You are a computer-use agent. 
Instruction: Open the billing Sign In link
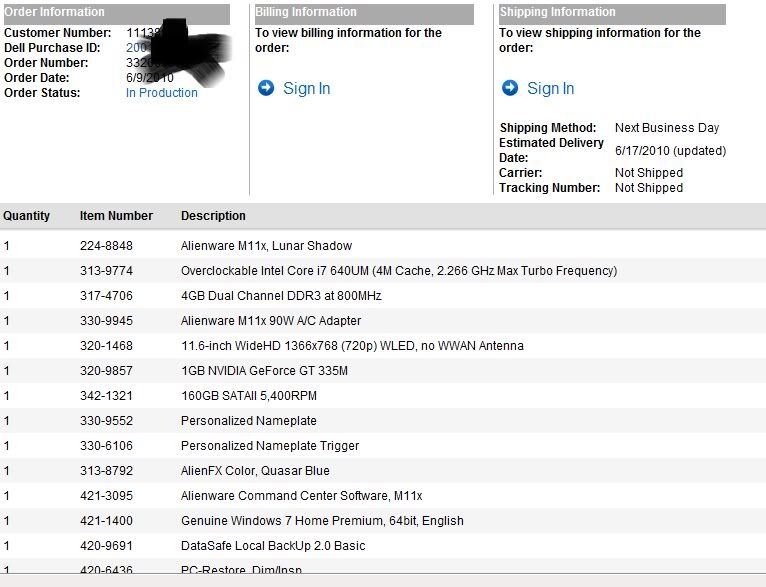pos(306,88)
